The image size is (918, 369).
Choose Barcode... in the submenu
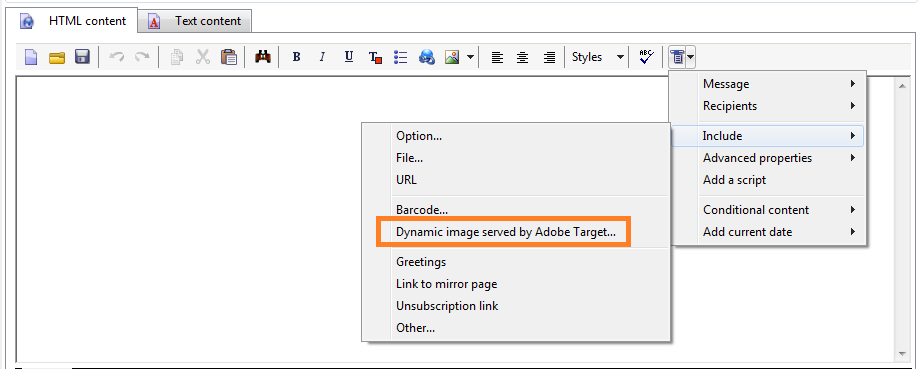pyautogui.click(x=516, y=210)
